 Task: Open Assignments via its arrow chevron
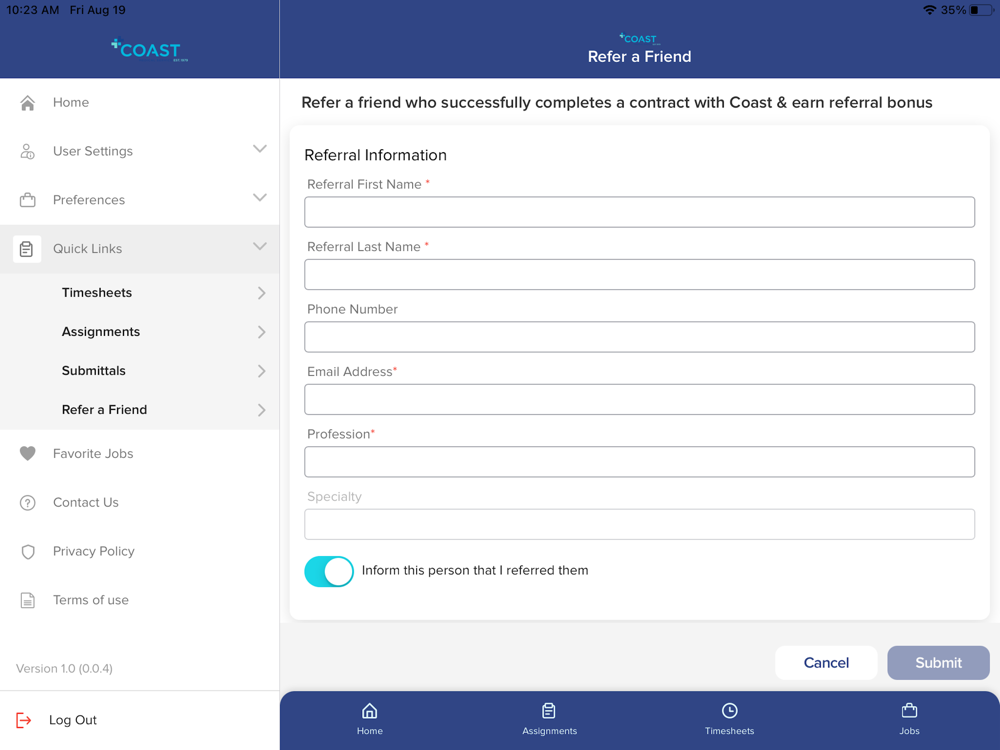(x=261, y=332)
